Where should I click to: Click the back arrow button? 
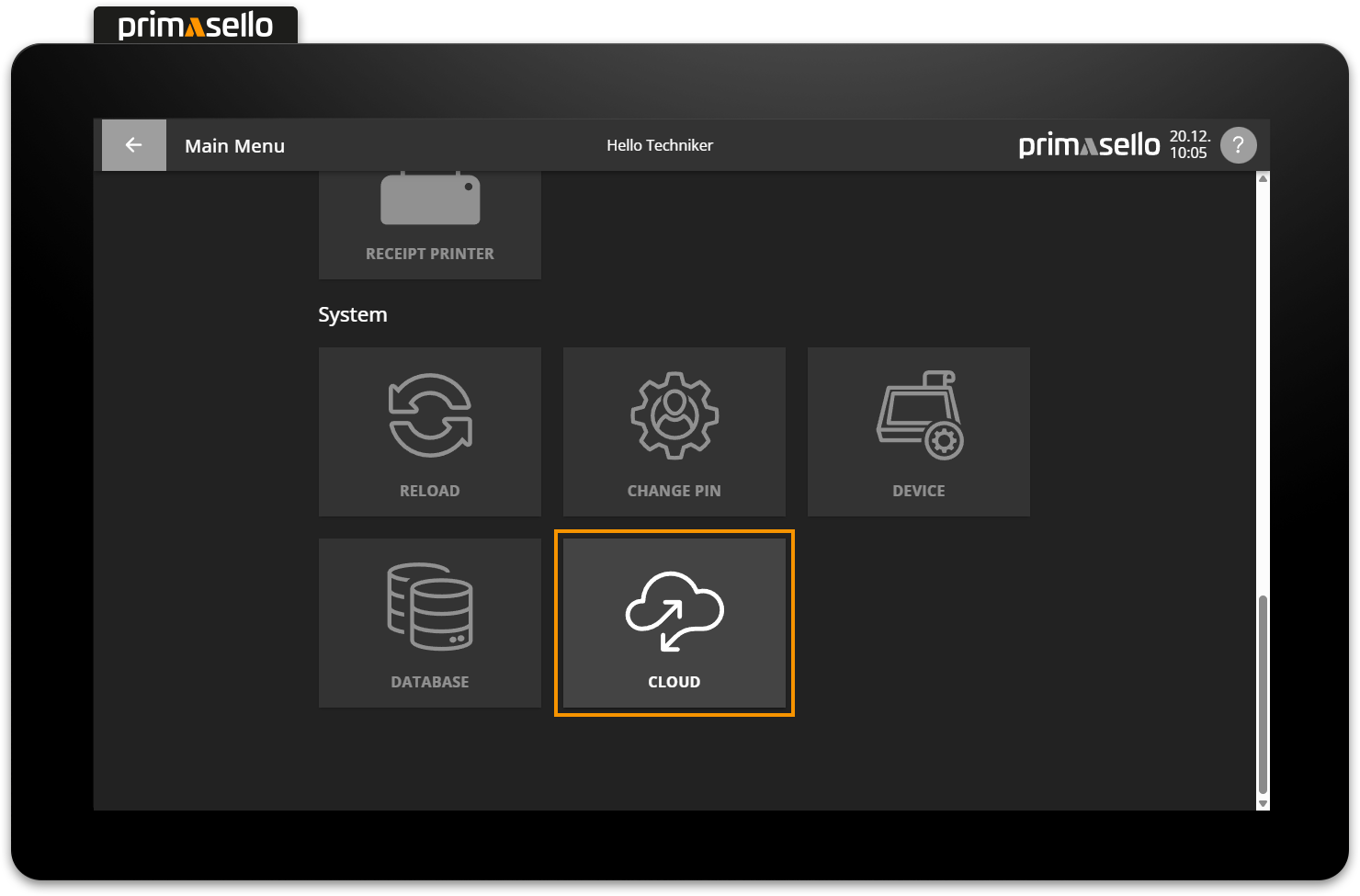tap(133, 145)
